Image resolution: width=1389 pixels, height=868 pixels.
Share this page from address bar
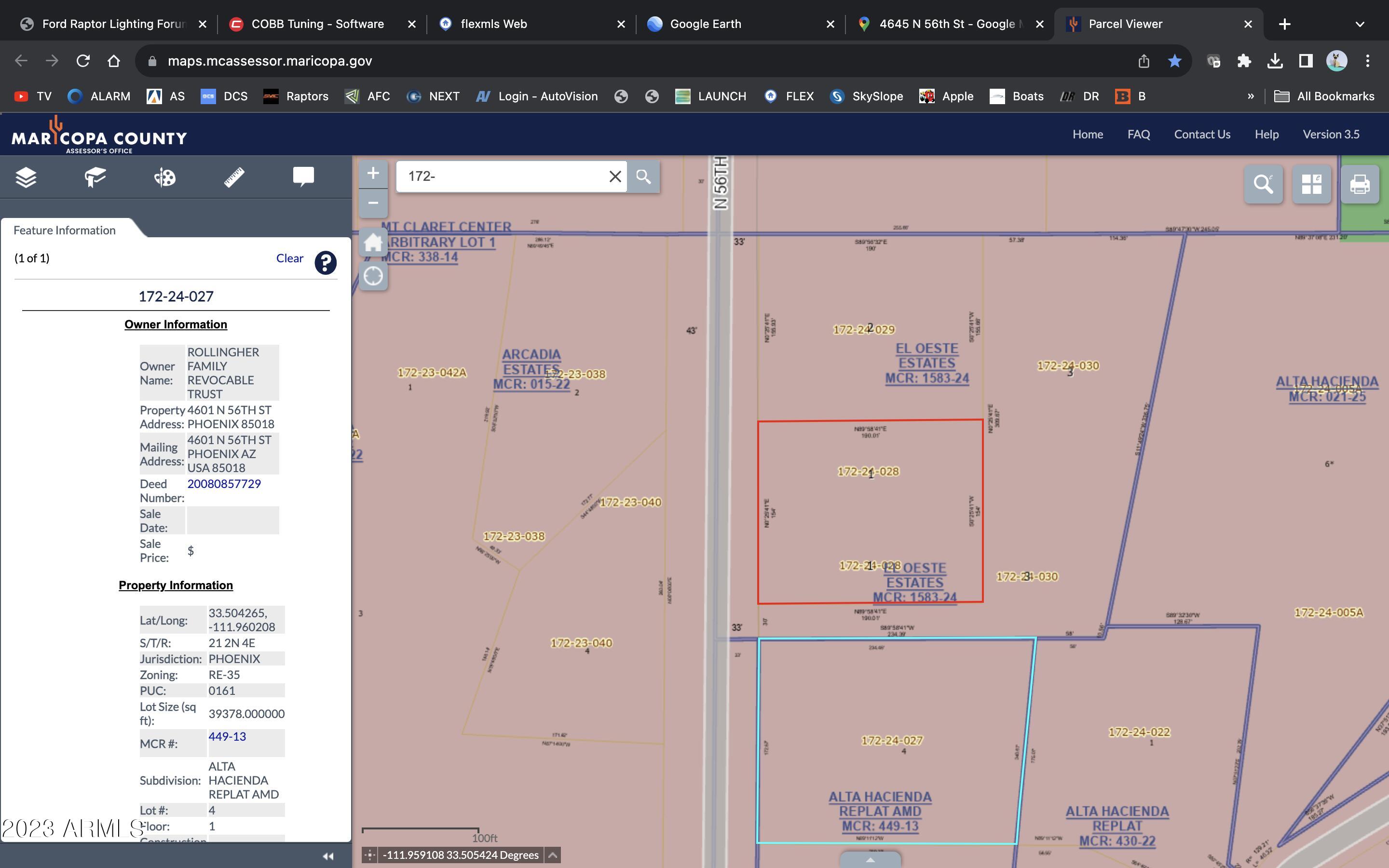1144,61
